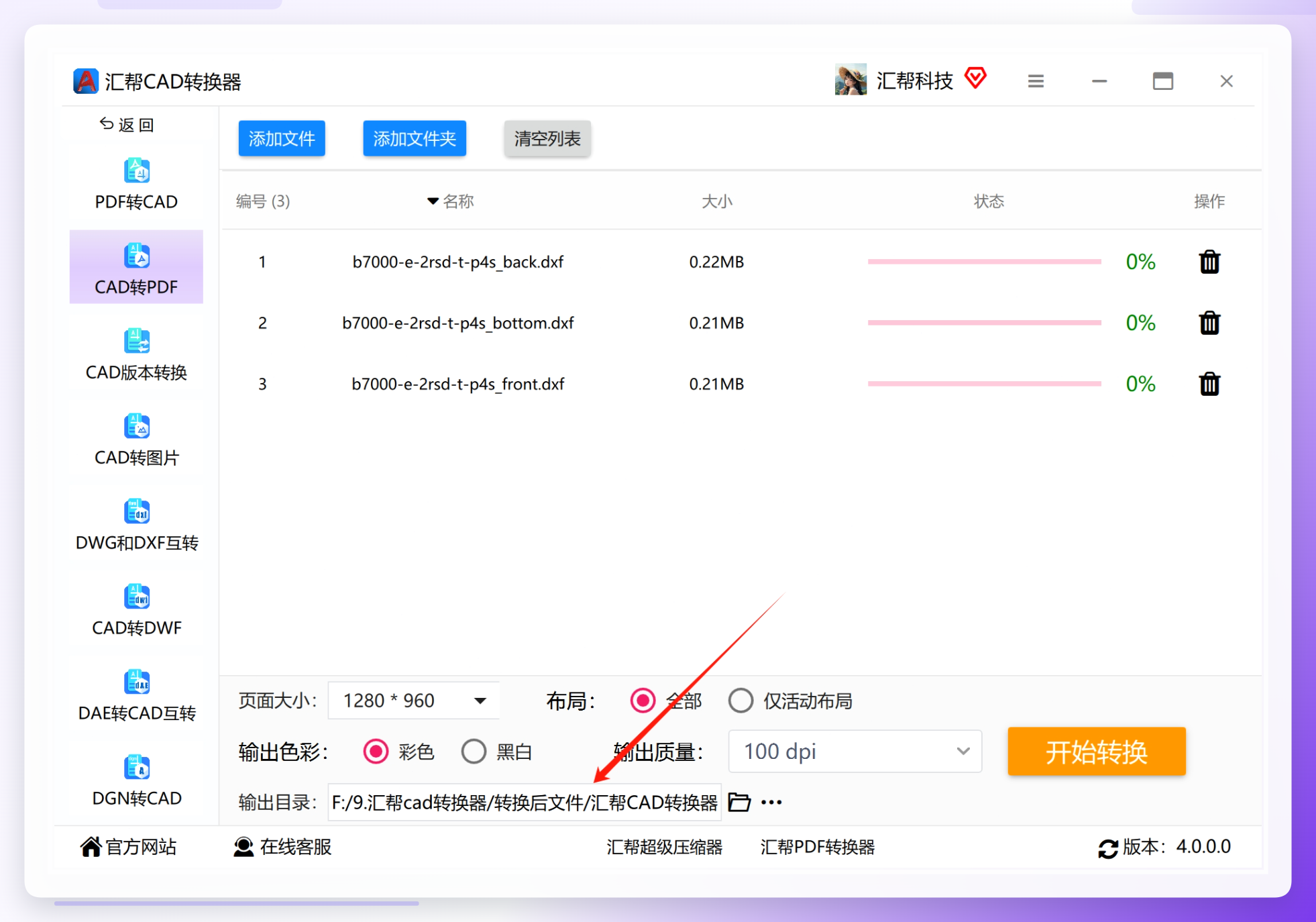Select the 彩色 output color radio button
The width and height of the screenshot is (1316, 922).
[376, 752]
